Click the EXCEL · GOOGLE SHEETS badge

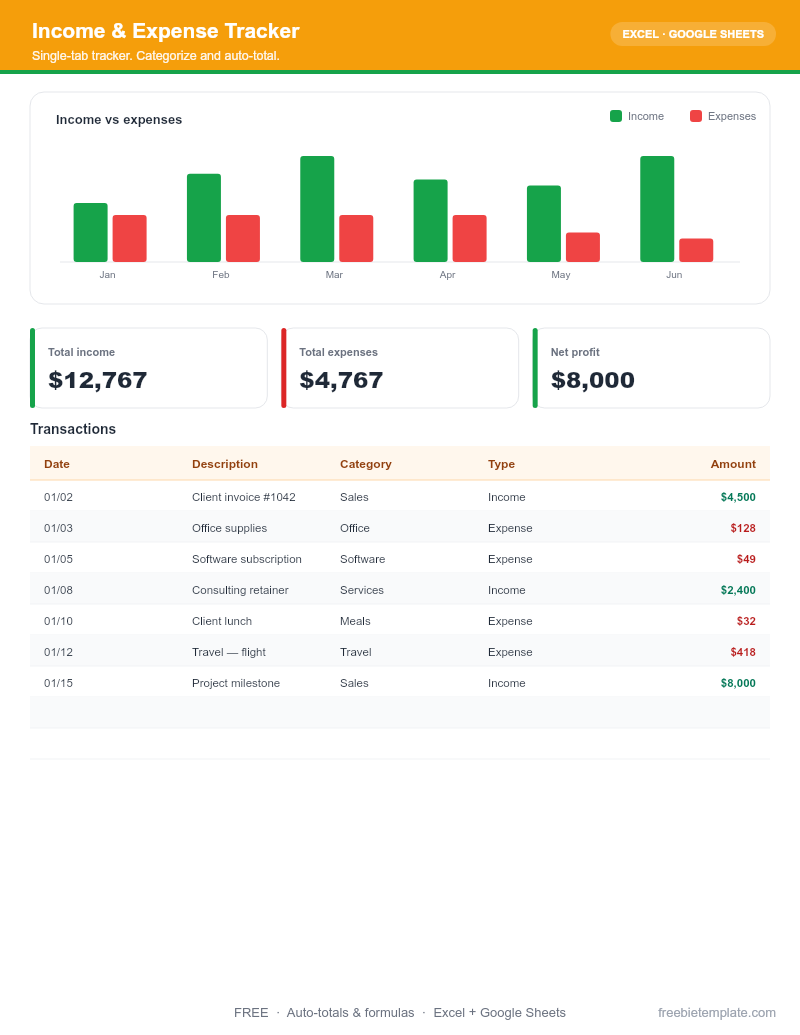click(x=692, y=34)
